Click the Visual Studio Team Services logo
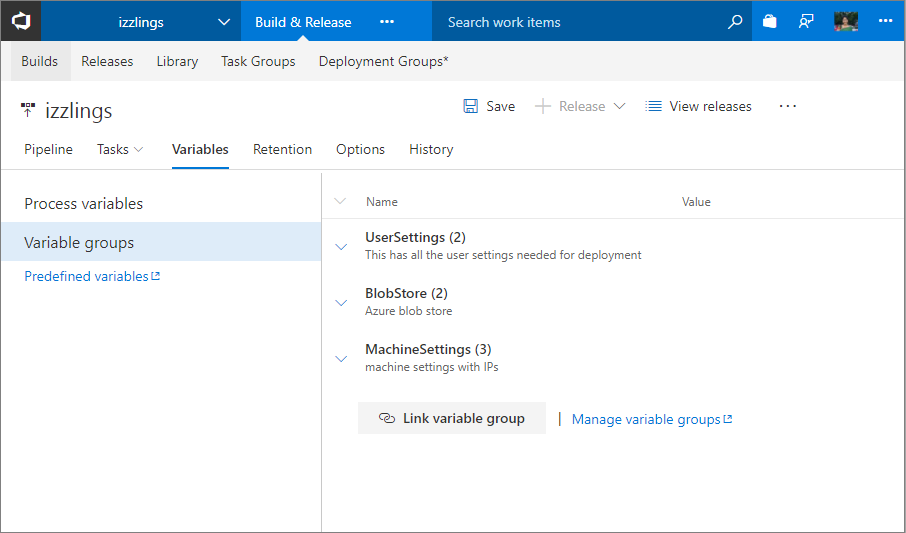The height and width of the screenshot is (533, 906). (21, 21)
